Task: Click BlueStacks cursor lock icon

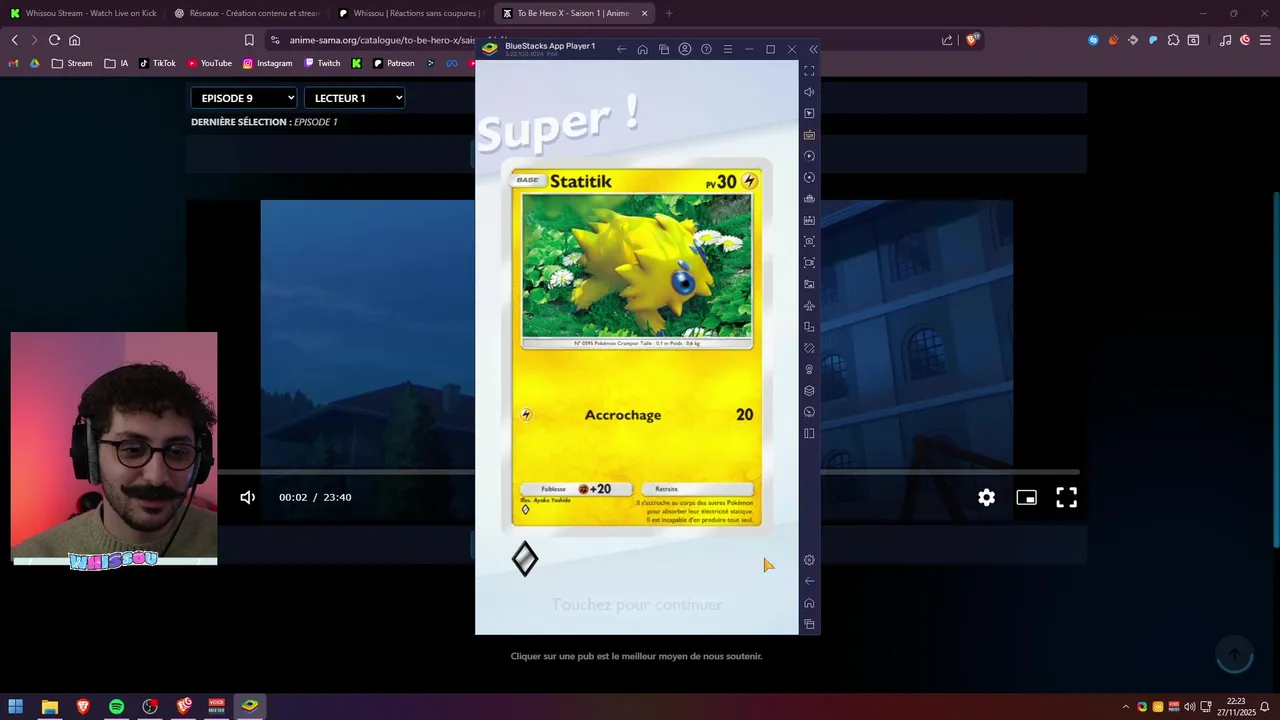Action: coord(809,113)
